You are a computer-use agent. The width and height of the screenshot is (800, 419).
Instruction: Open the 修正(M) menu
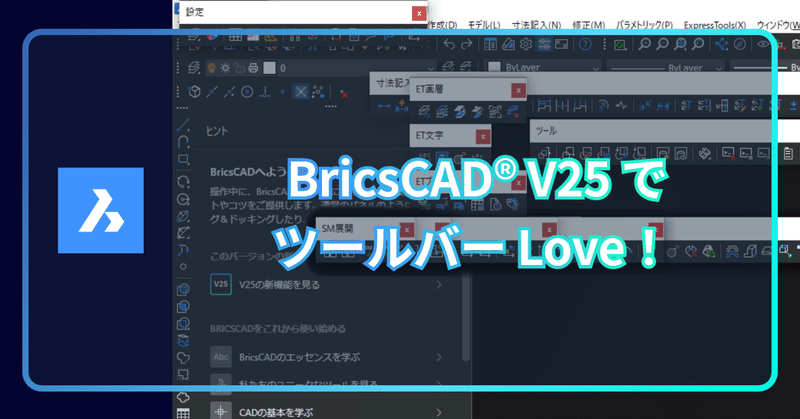[x=588, y=25]
